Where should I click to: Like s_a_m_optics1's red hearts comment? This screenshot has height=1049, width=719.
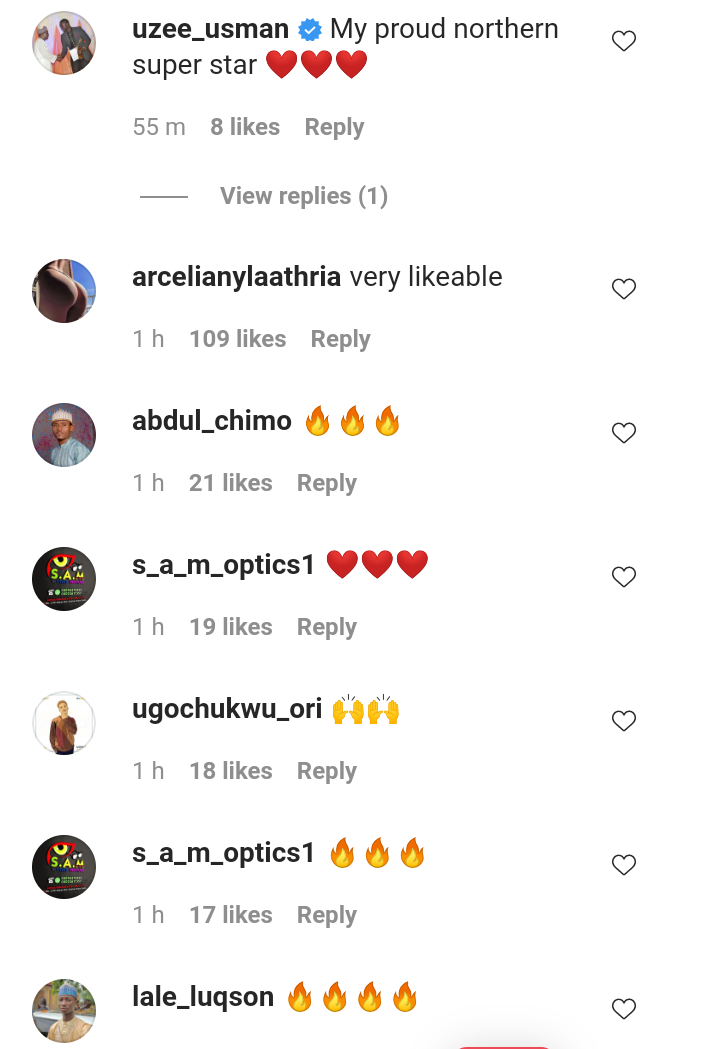coord(623,576)
